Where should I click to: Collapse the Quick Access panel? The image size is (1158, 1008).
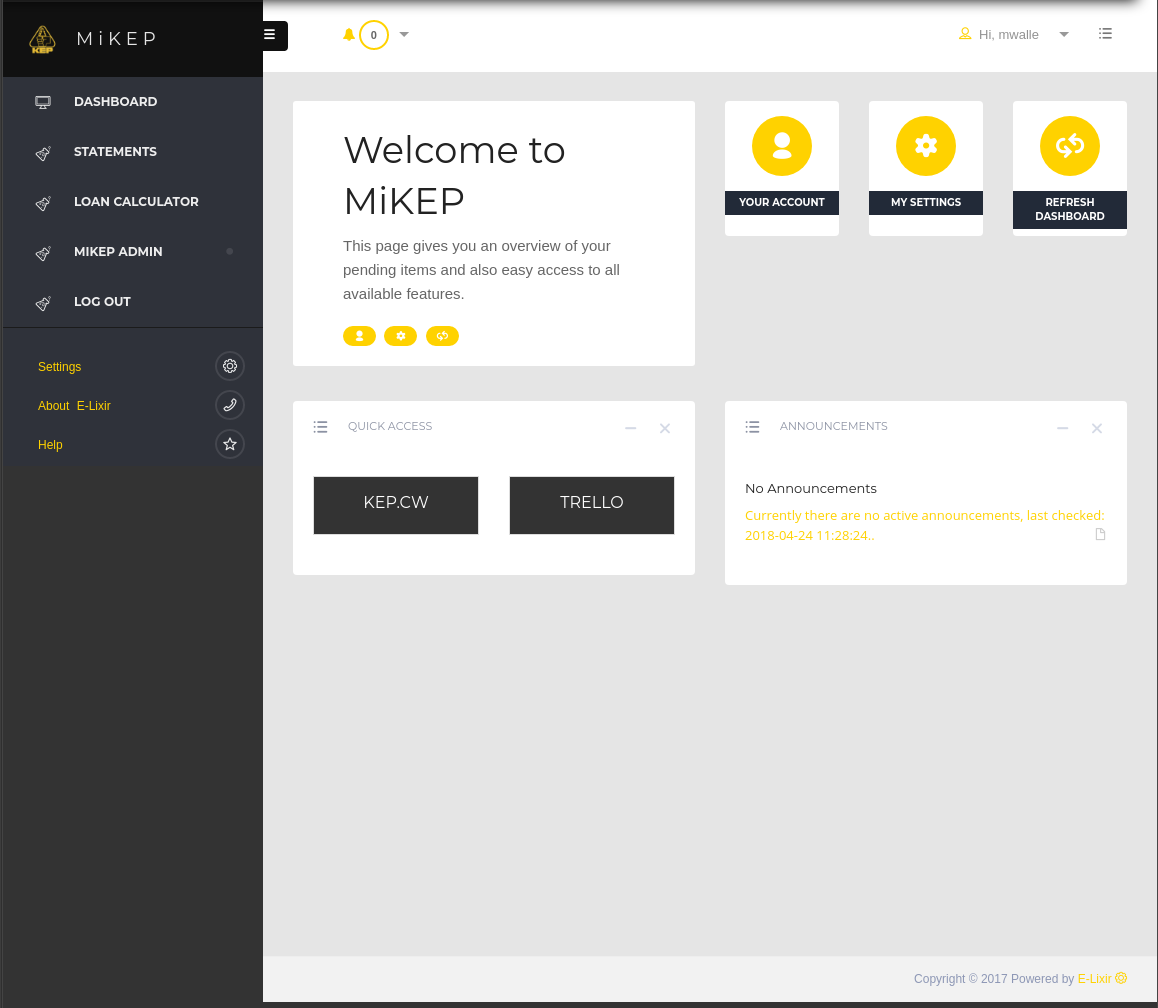(x=631, y=428)
